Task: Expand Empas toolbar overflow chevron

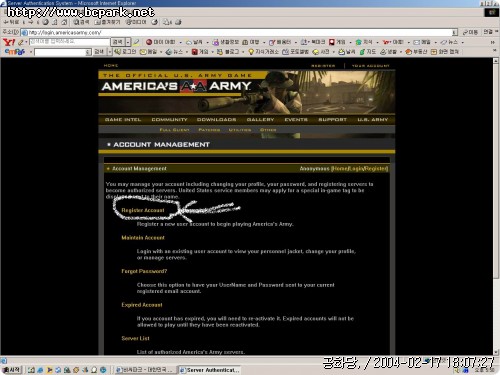Action: click(494, 51)
